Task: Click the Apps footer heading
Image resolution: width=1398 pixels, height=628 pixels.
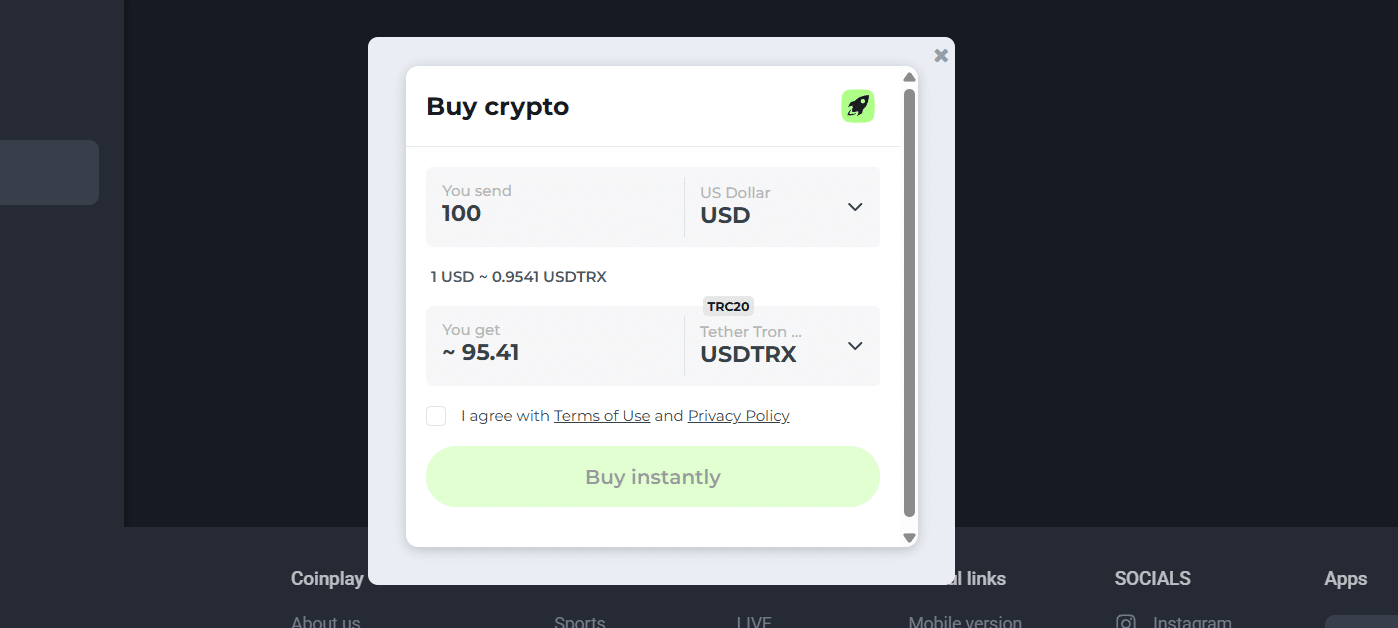Action: 1345,578
